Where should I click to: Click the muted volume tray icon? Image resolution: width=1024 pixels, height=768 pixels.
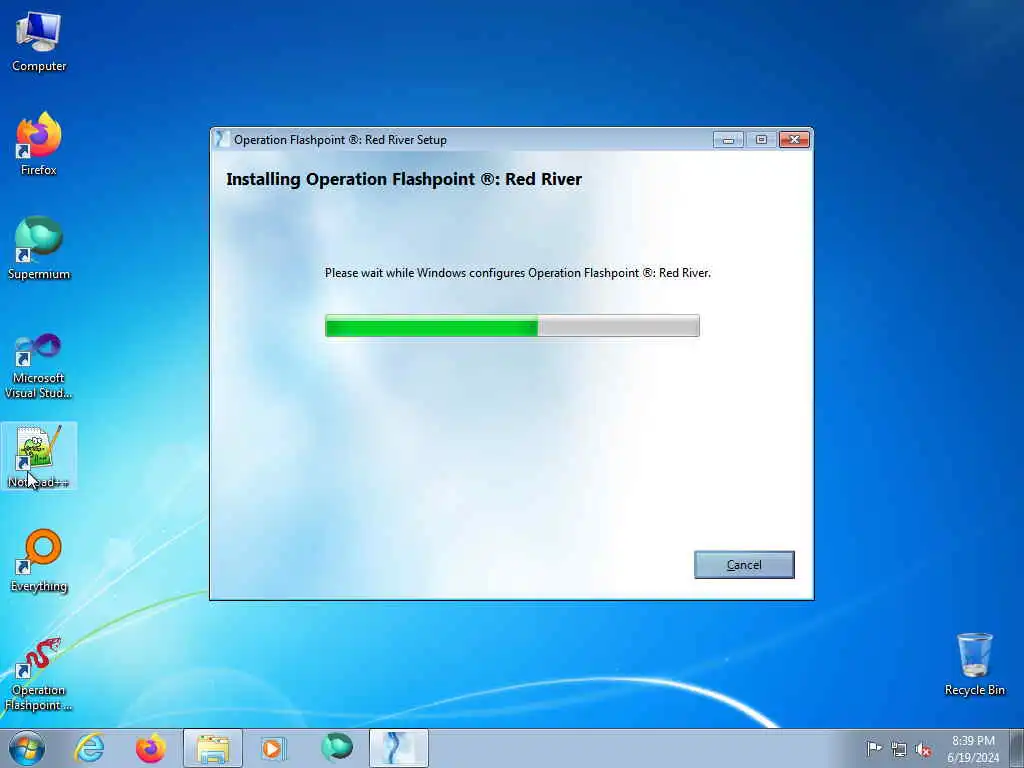point(923,749)
